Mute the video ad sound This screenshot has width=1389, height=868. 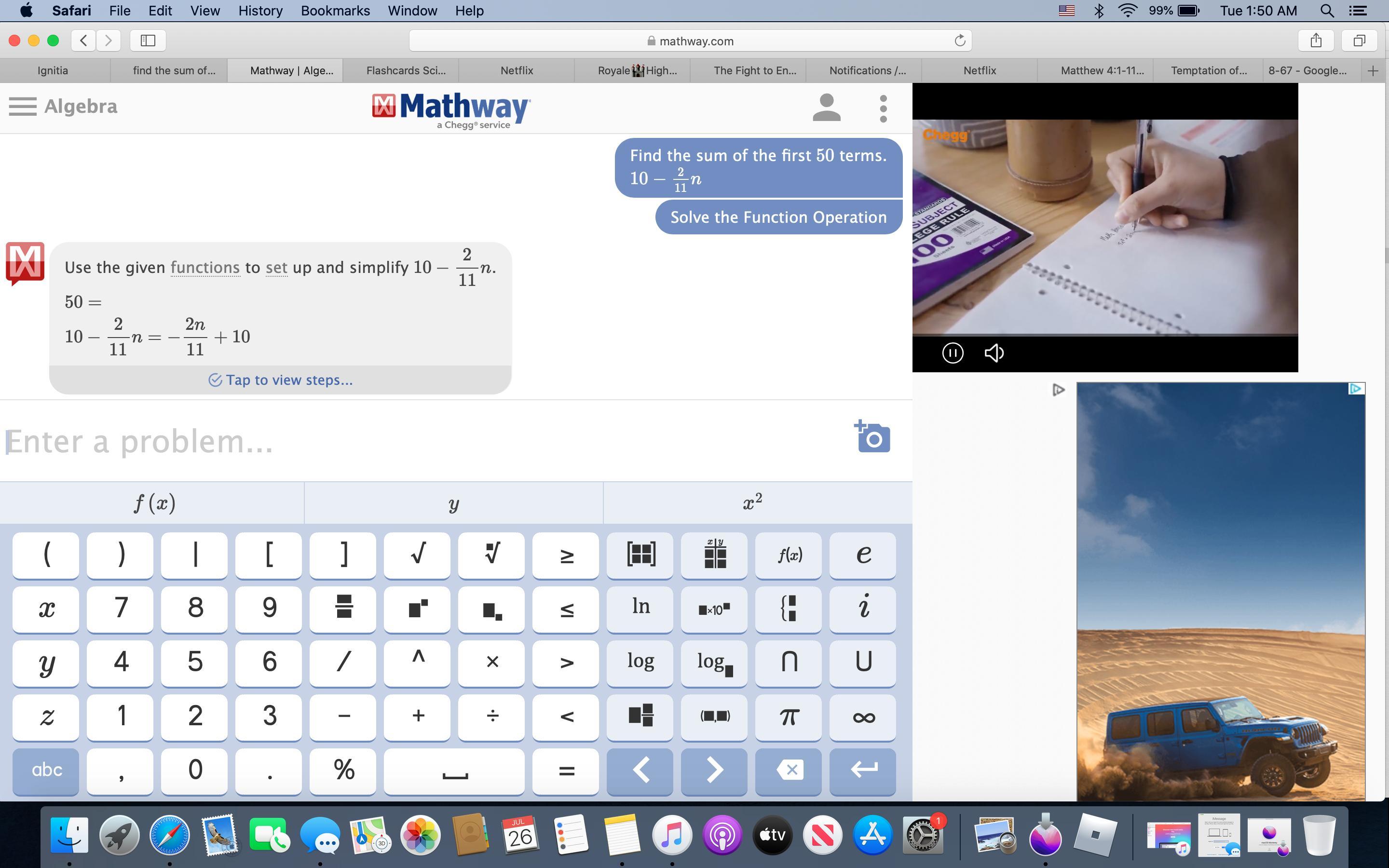(994, 353)
